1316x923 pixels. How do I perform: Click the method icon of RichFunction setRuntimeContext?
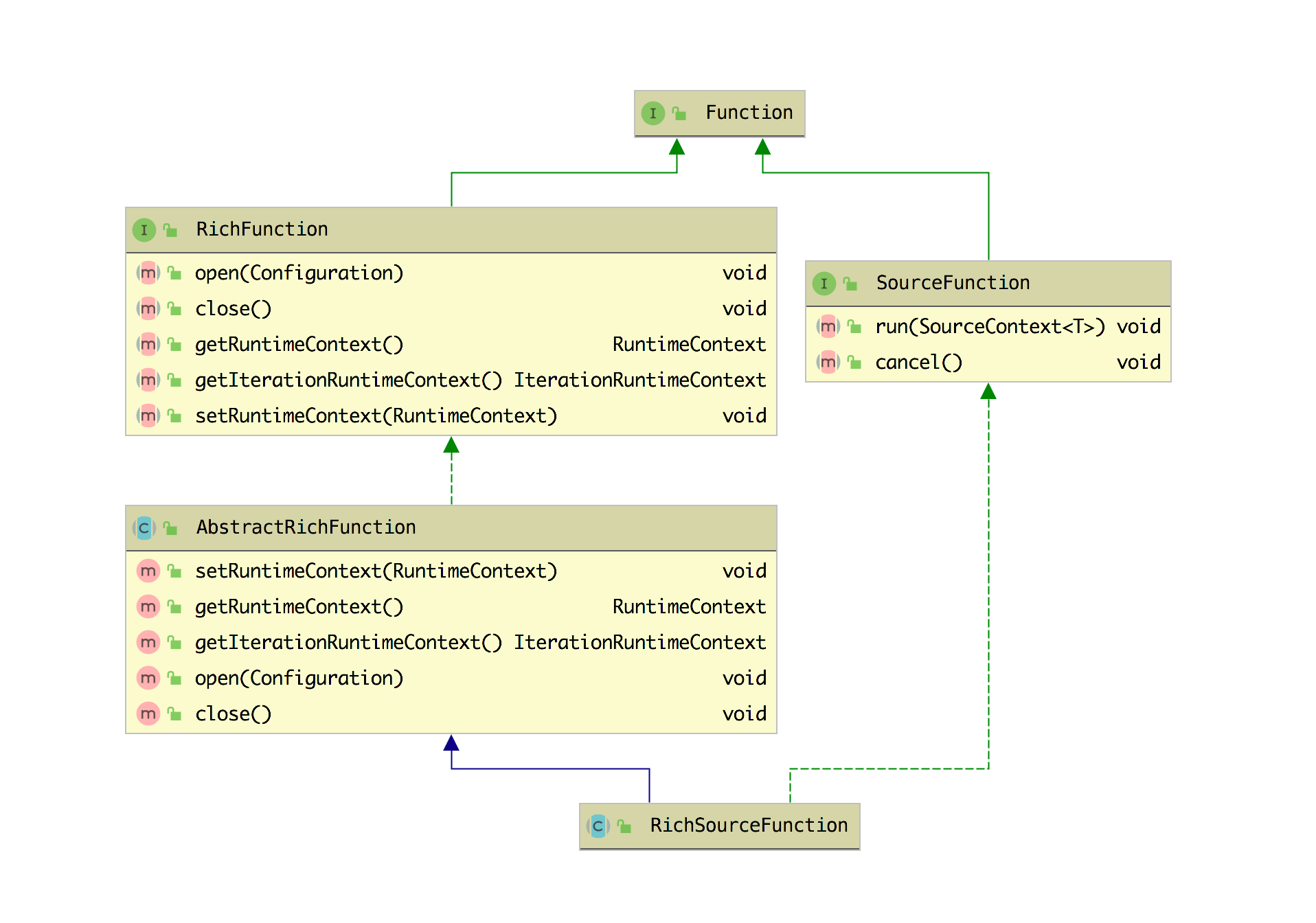coord(148,416)
